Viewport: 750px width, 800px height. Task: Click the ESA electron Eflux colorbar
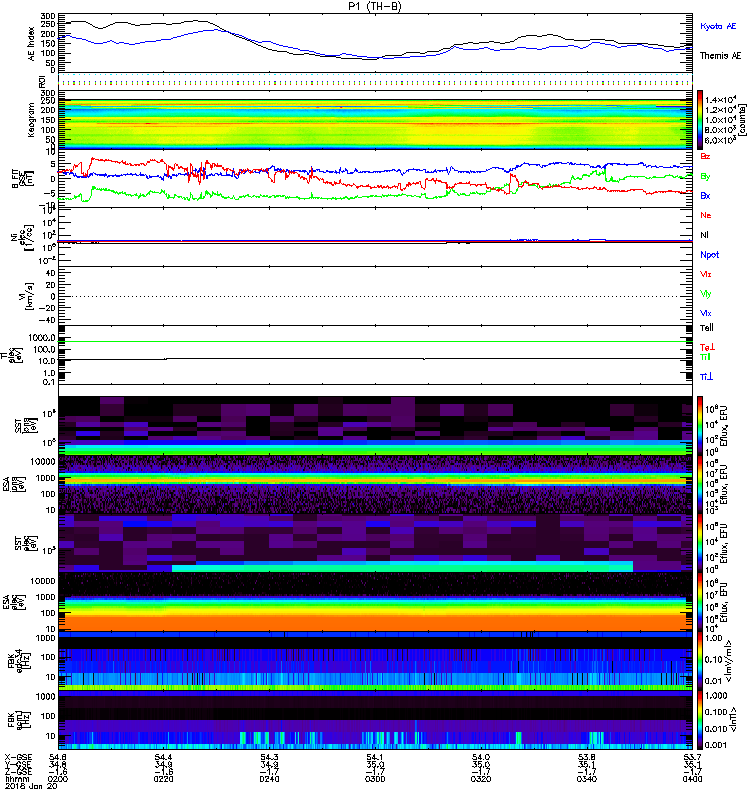point(700,602)
